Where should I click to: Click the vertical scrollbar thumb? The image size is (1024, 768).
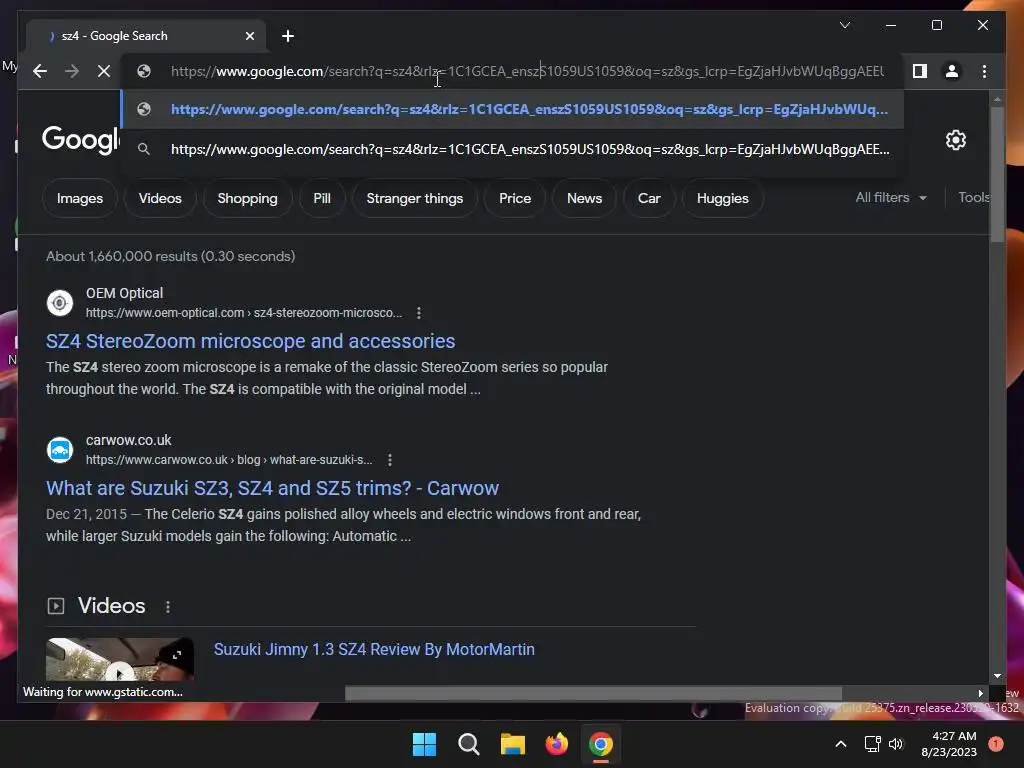(997, 174)
